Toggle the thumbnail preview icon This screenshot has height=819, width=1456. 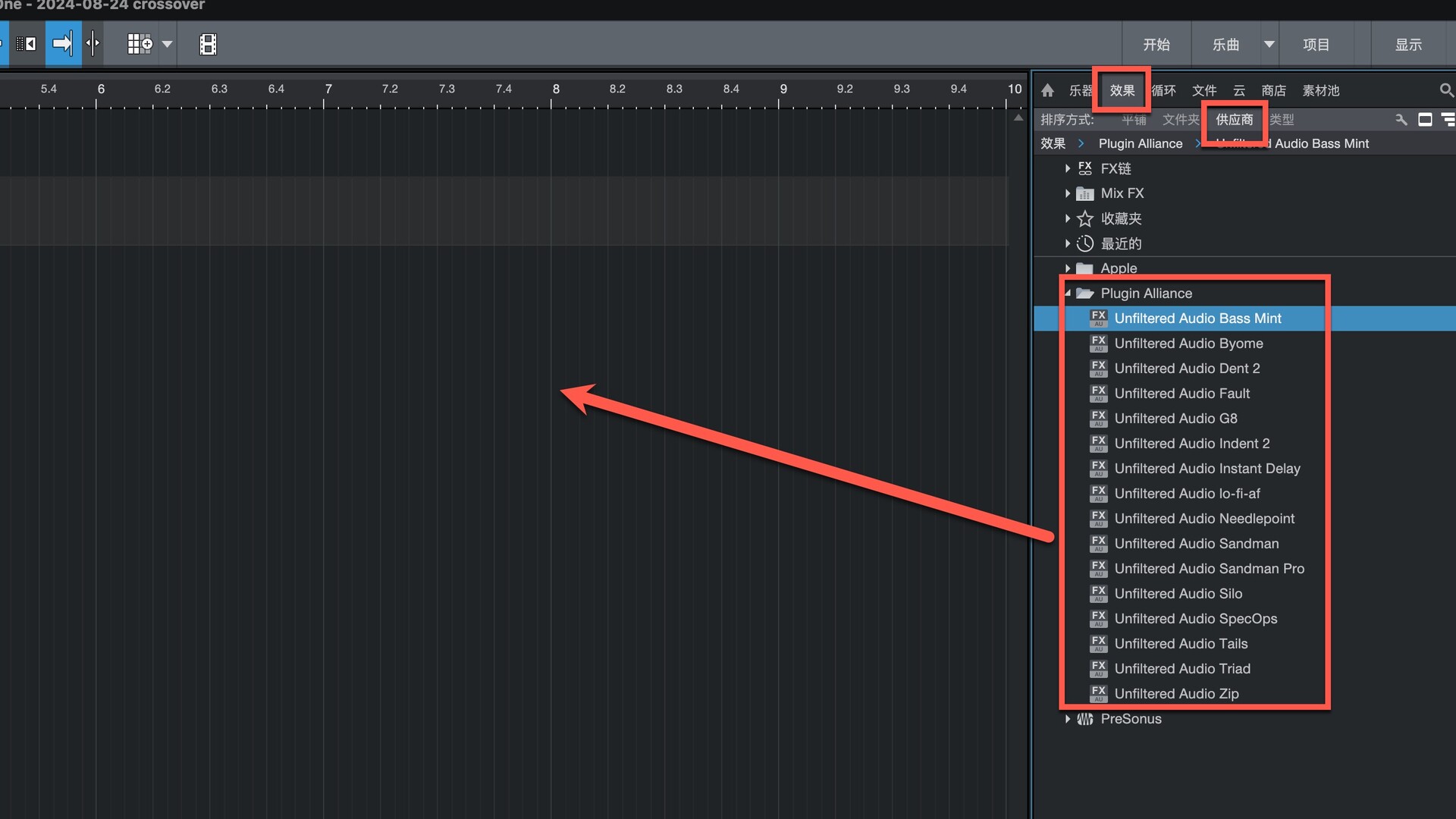[x=1425, y=120]
